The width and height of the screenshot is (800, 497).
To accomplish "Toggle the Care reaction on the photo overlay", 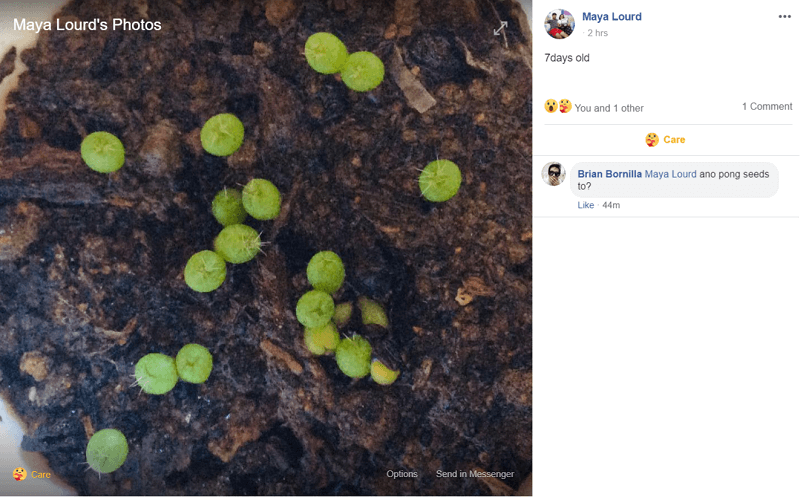I will (32, 474).
